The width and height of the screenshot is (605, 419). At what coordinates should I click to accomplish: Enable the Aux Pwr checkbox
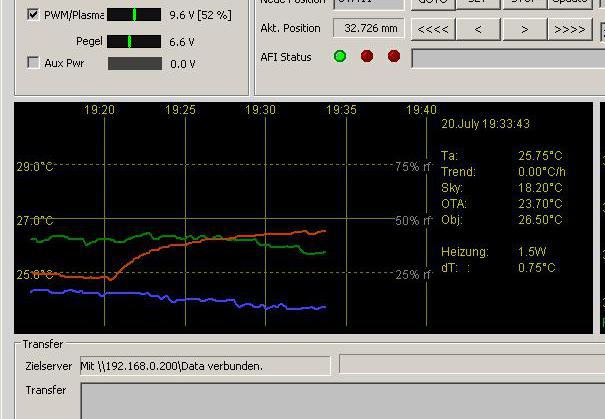(33, 63)
